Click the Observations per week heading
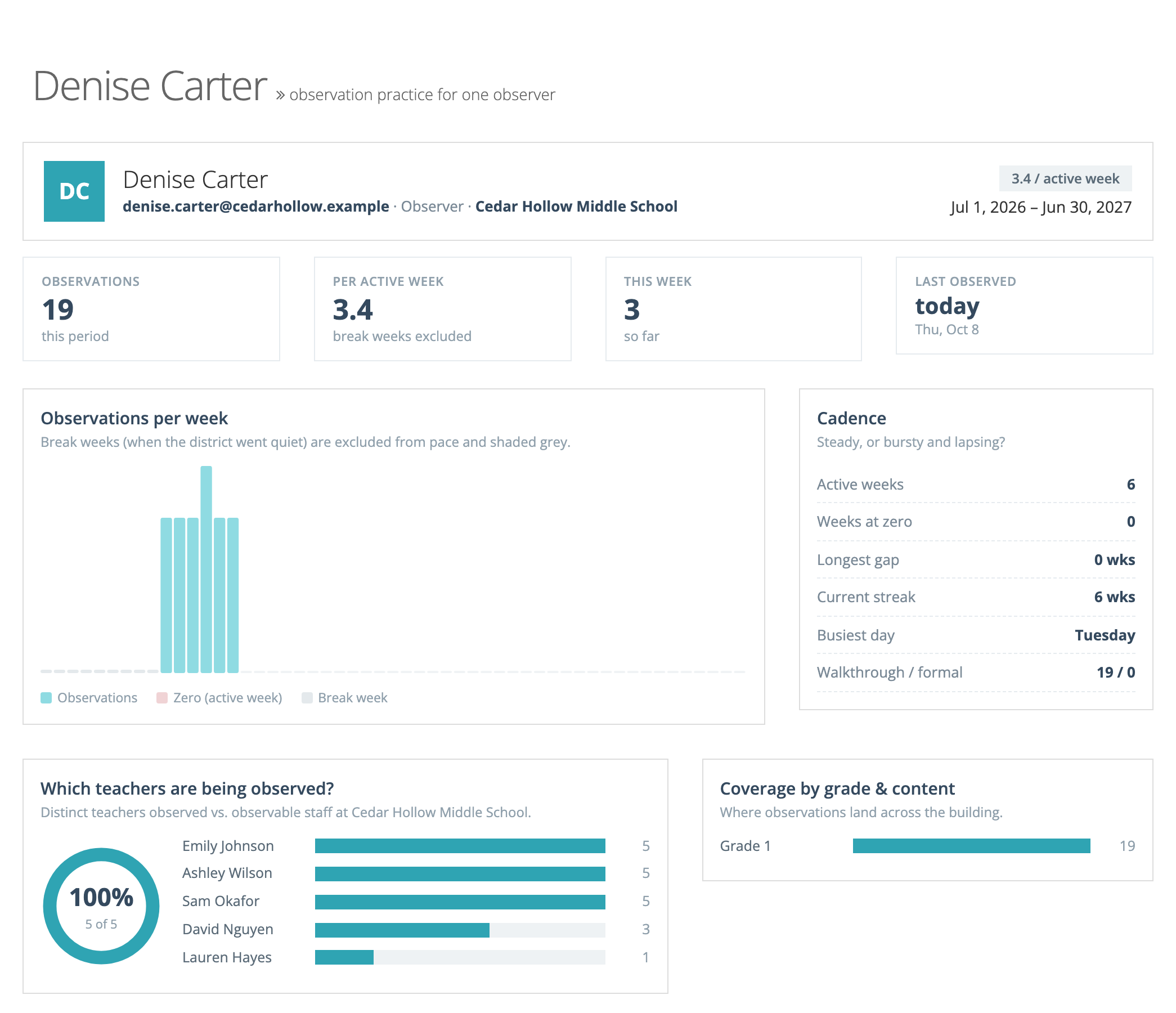The height and width of the screenshot is (1013, 1176). pyautogui.click(x=134, y=419)
